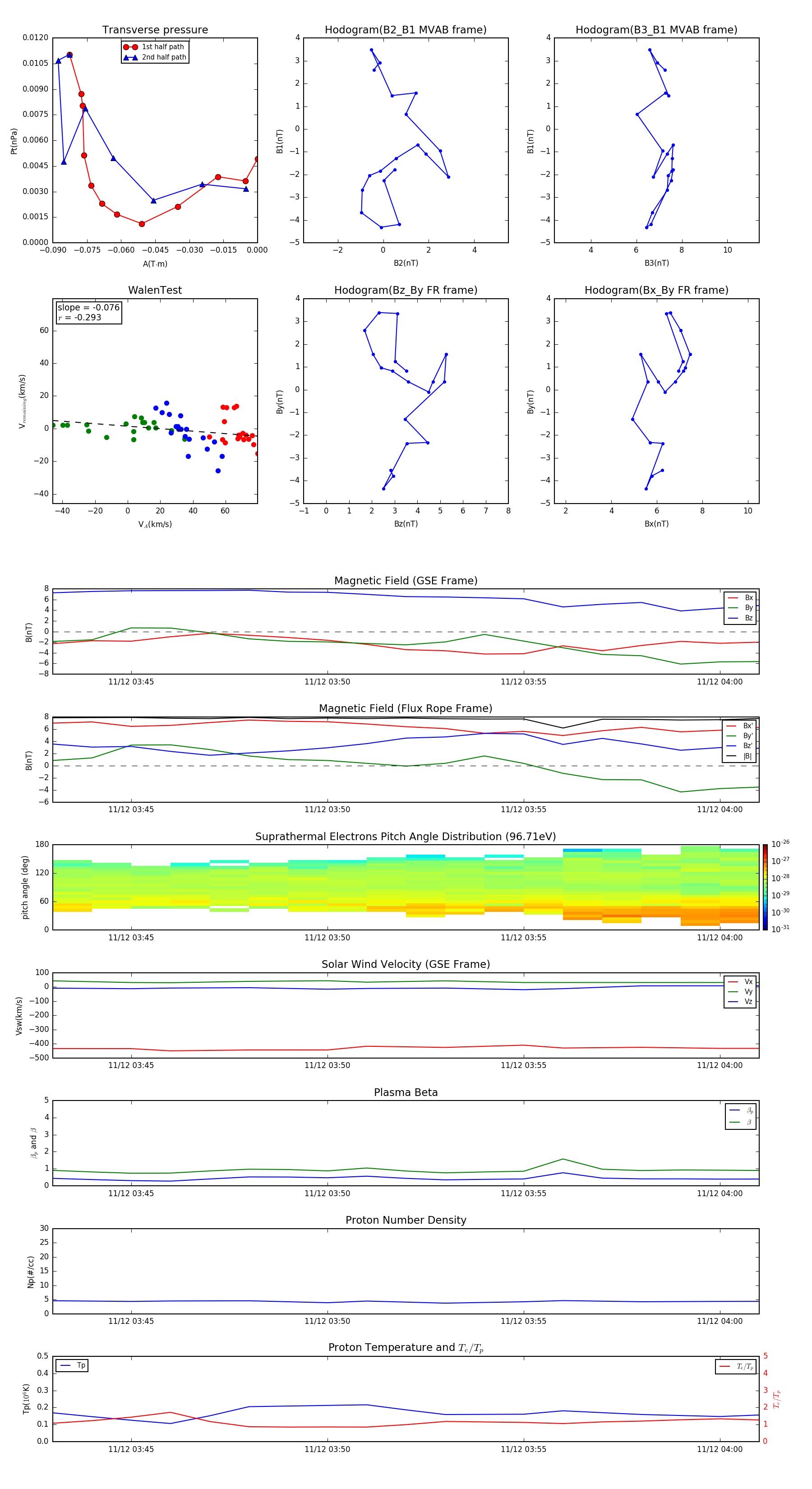Screen dimensions: 812x1489
Task: Click the "A(T·m)" x-axis label
Action: (x=155, y=264)
